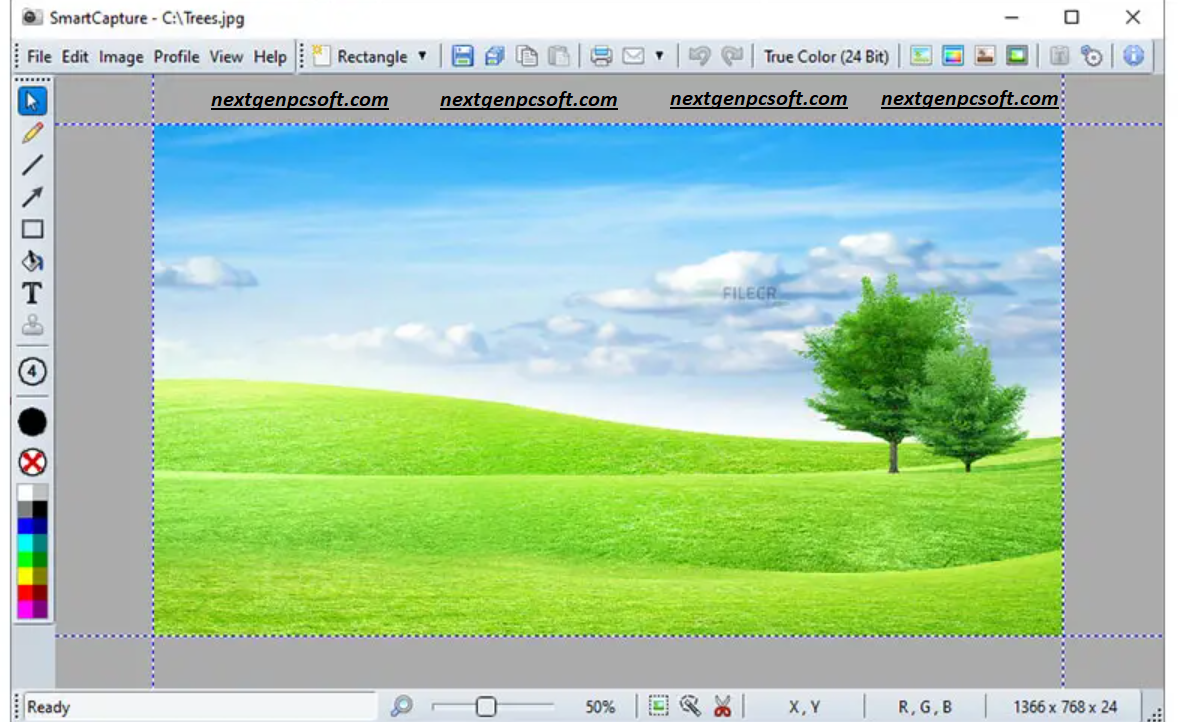
Task: Choose the Fill bucket tool
Action: pos(32,261)
